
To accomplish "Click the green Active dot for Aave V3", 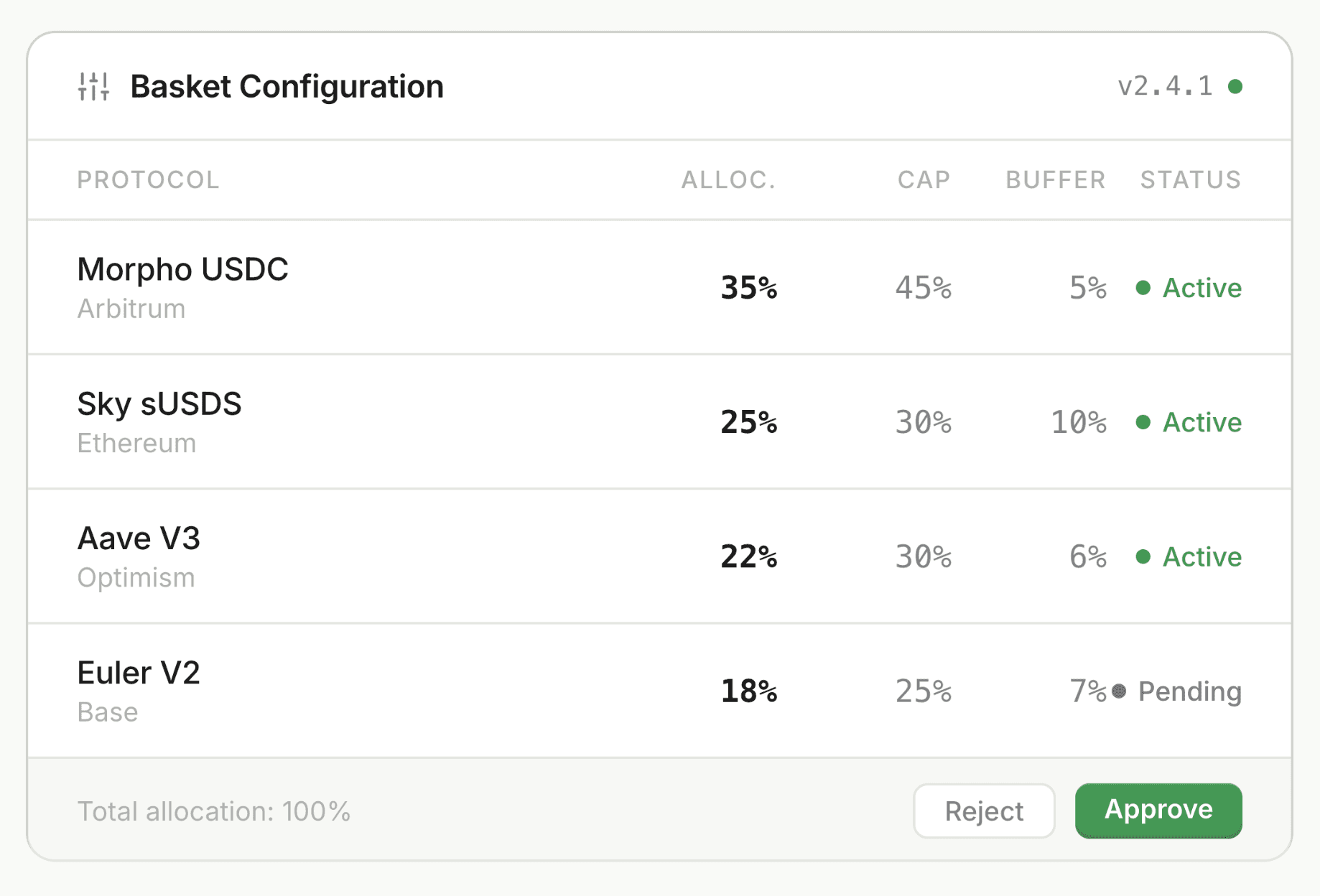I will click(1143, 556).
